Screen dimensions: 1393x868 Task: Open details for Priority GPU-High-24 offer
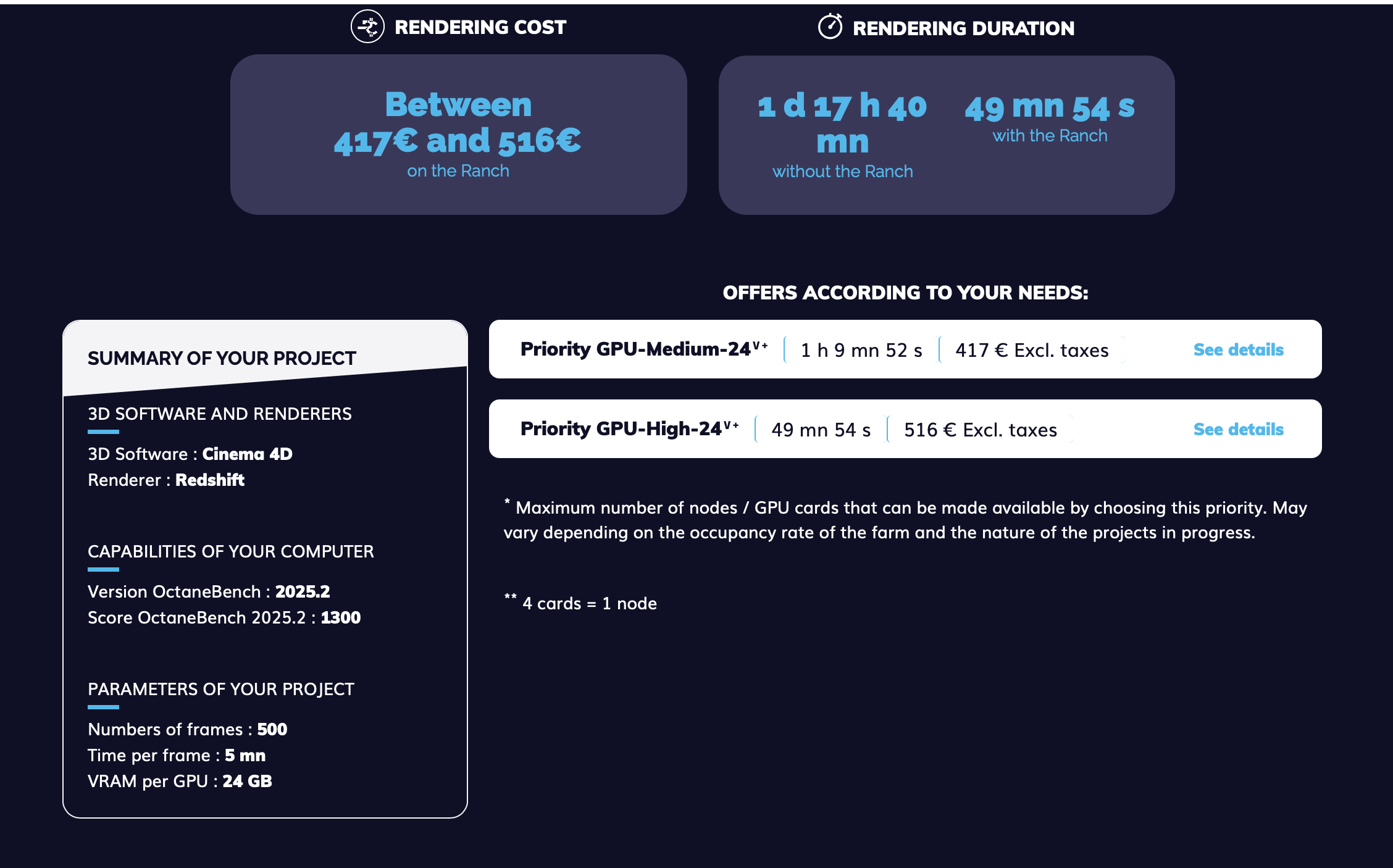(x=1238, y=429)
